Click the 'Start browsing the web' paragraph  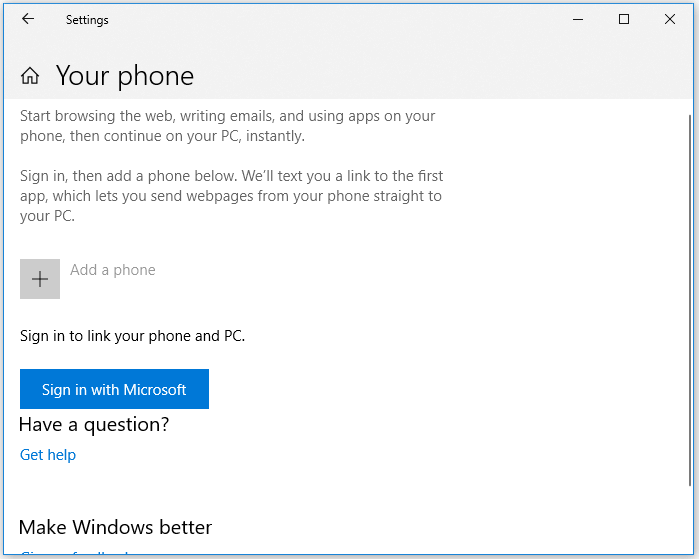(x=228, y=126)
